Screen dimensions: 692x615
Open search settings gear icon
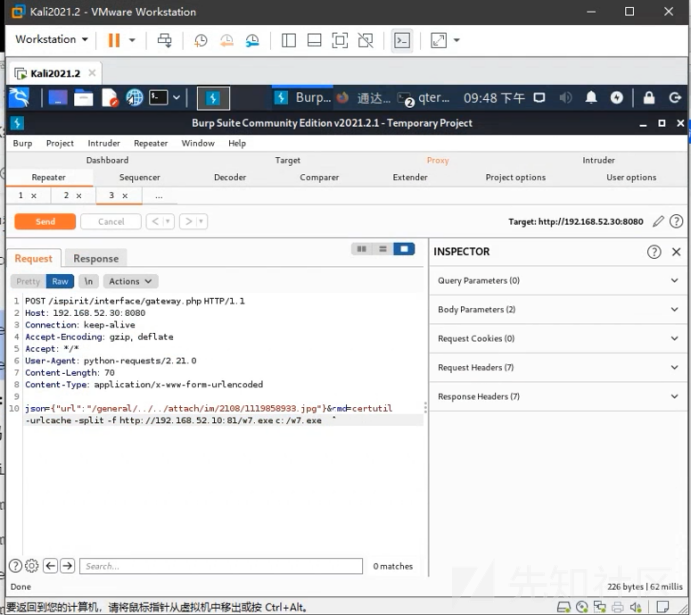coord(31,566)
